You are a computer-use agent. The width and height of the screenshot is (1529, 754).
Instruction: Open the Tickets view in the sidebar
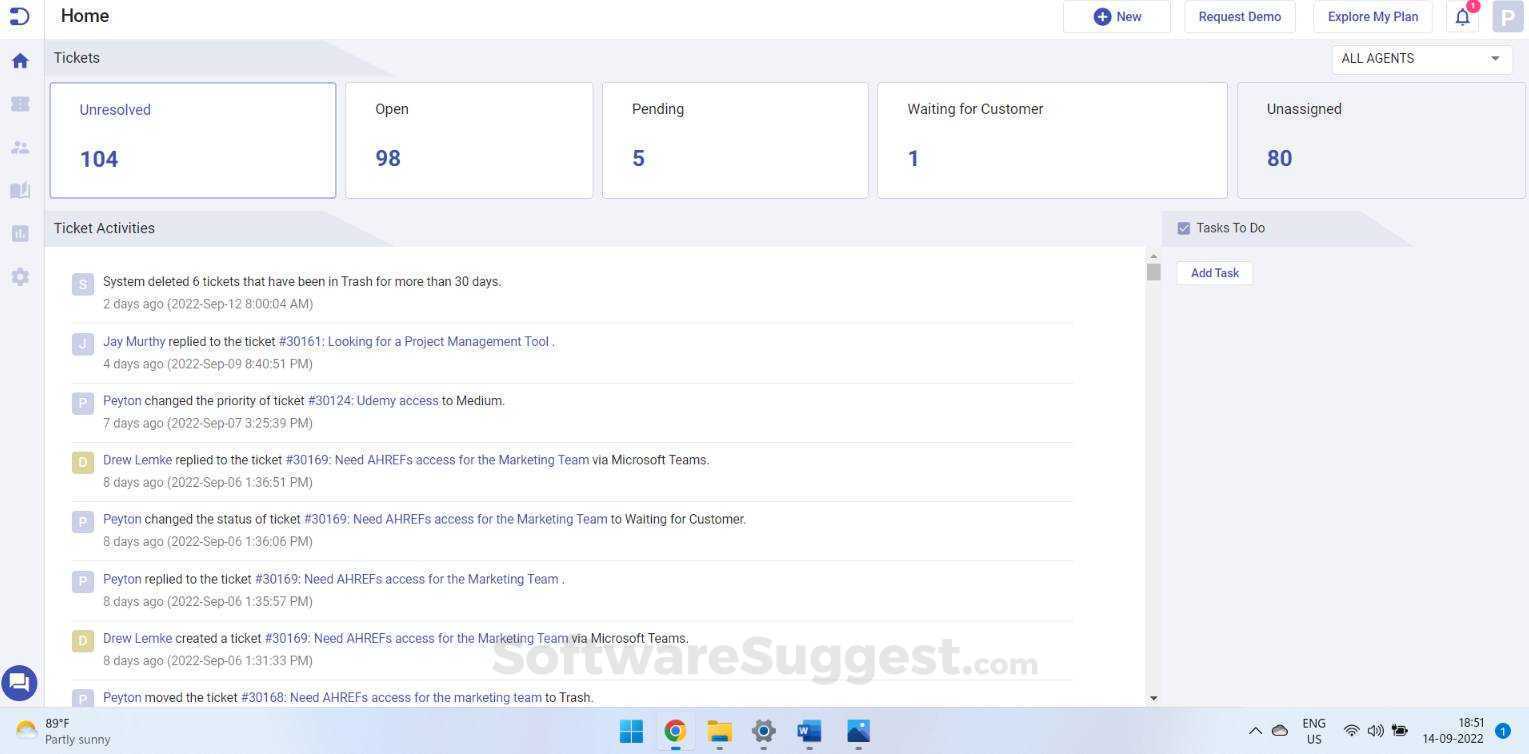coord(20,104)
